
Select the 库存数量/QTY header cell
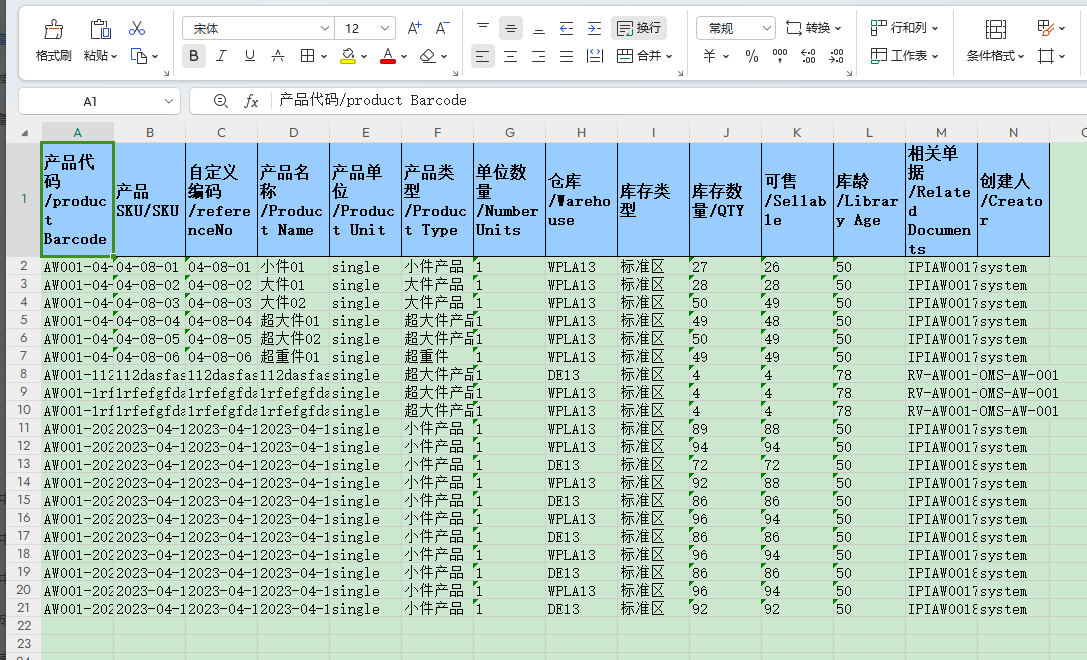pos(725,200)
